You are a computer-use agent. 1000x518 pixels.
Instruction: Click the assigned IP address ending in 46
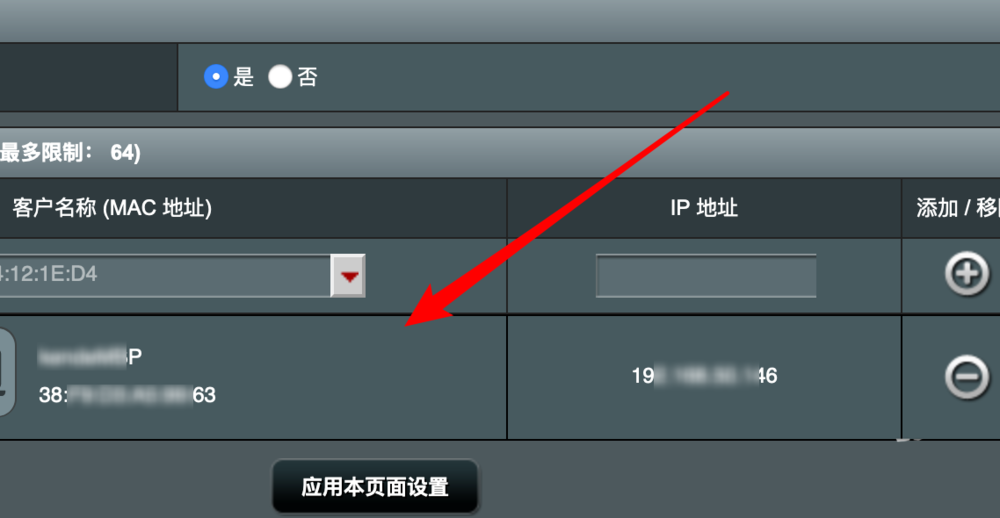tap(705, 376)
